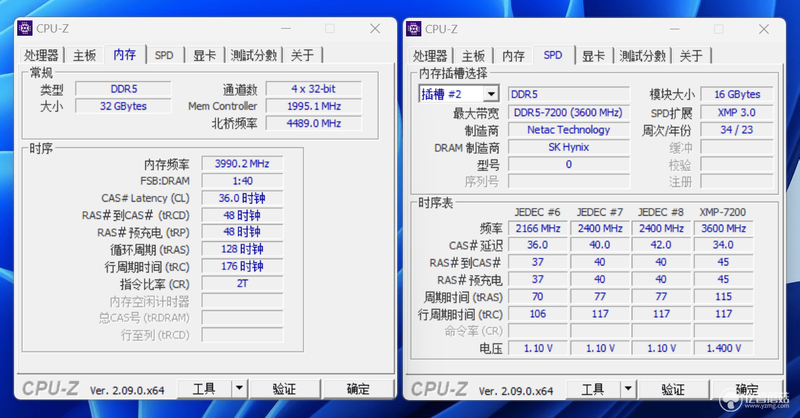This screenshot has width=800, height=418.
Task: Click CPU-Z app icon in right window title bar
Action: 414,29
